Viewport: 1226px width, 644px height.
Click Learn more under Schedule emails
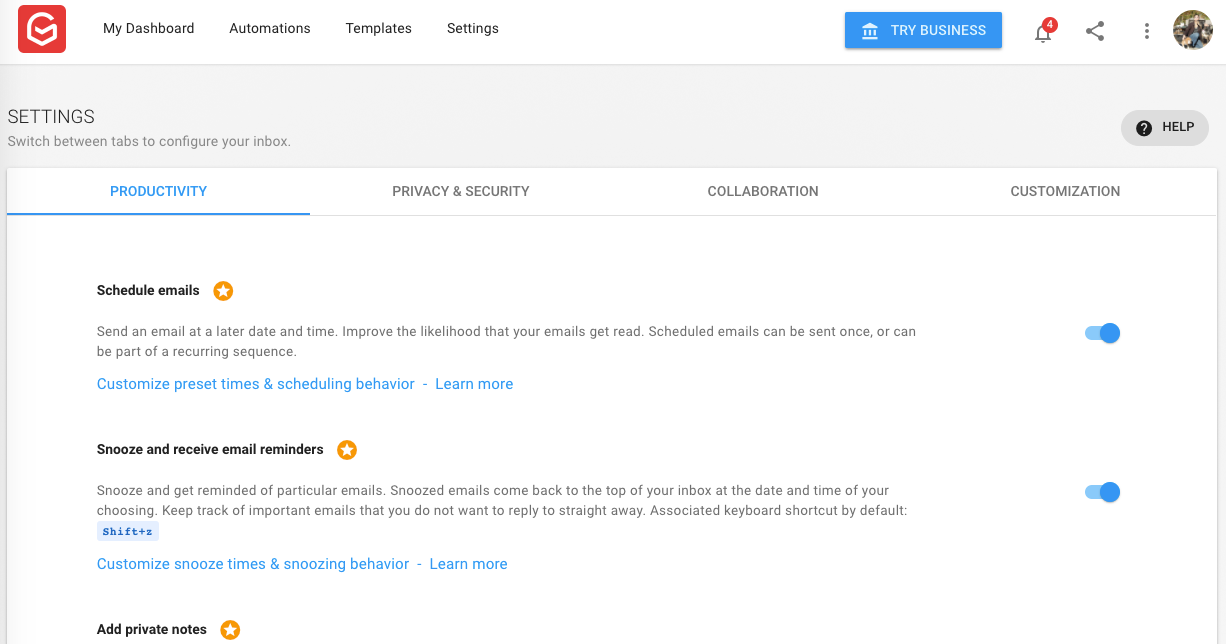pos(474,384)
